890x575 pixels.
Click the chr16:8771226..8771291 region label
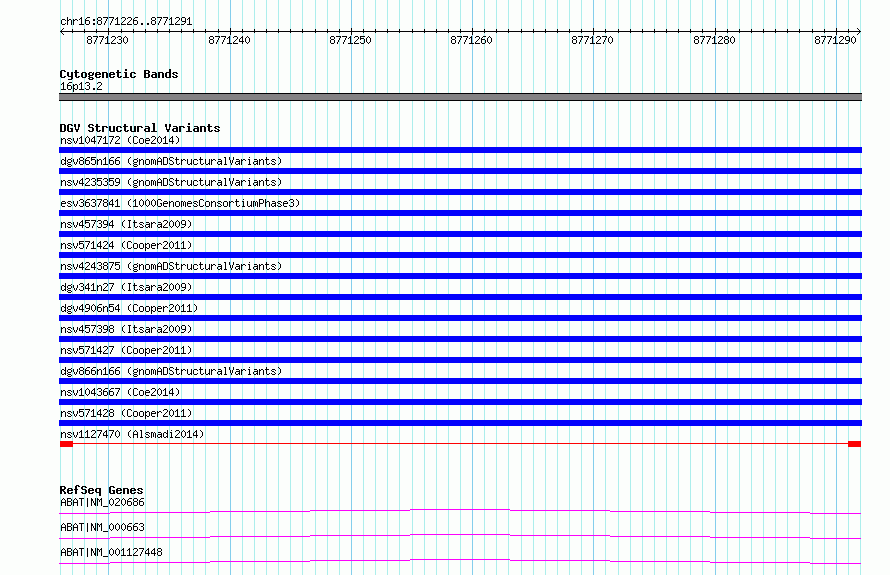pos(126,22)
